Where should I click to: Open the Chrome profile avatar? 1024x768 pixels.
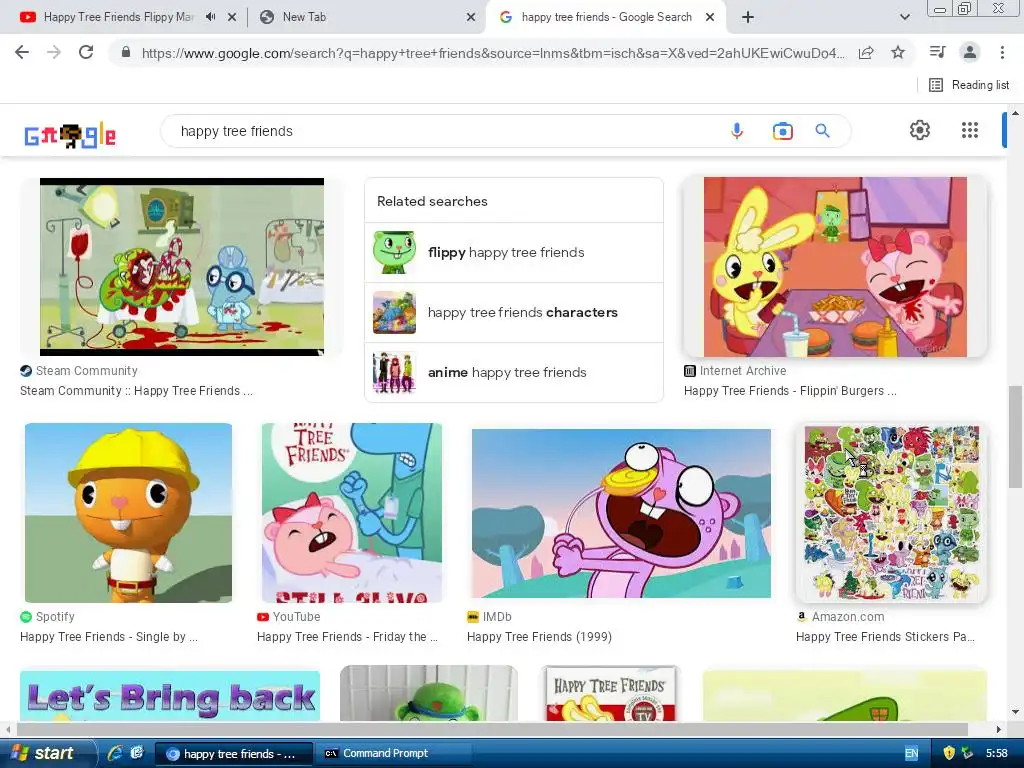pos(970,52)
